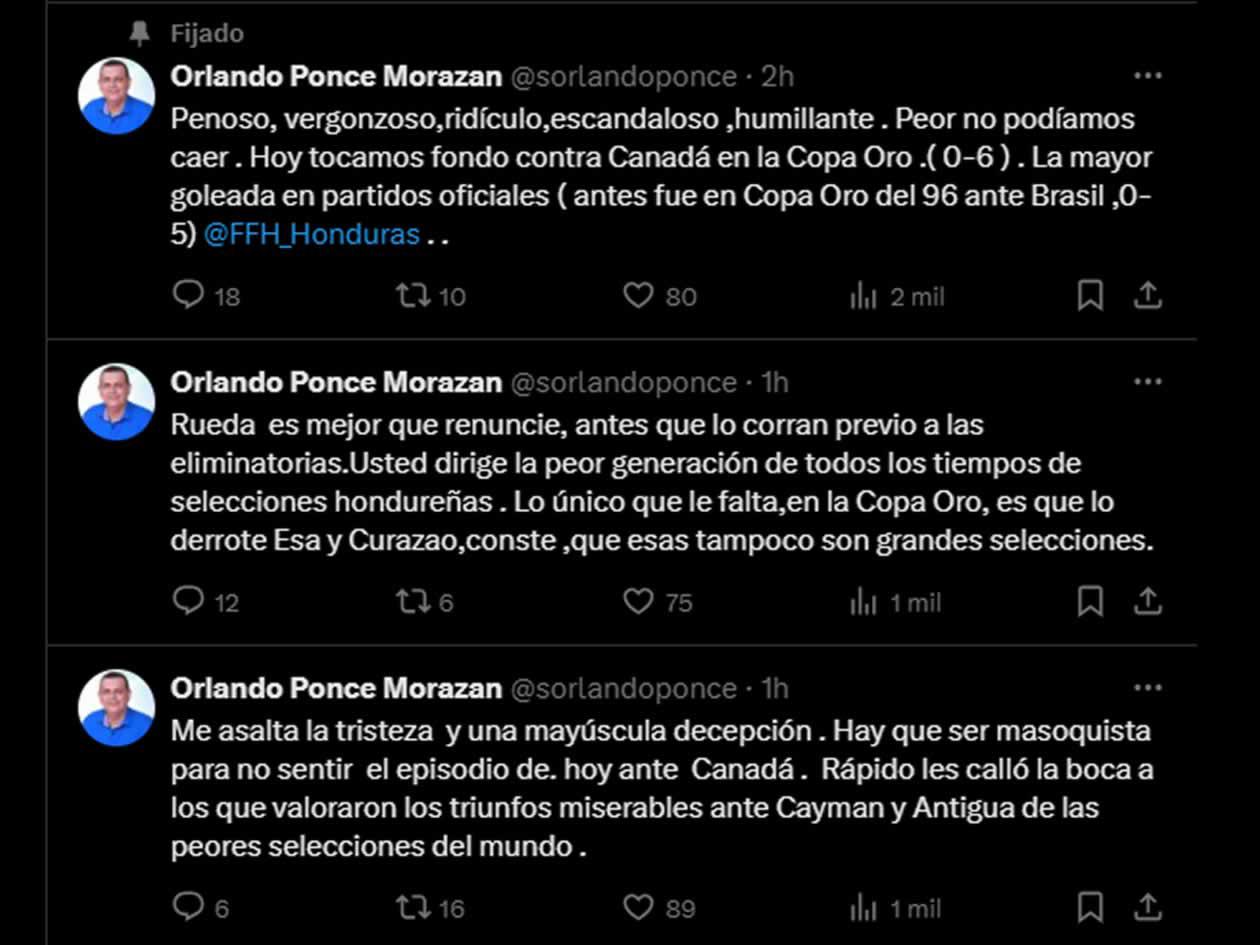Share the Rueda resignation tweet
This screenshot has width=1260, height=945.
pos(1148,601)
